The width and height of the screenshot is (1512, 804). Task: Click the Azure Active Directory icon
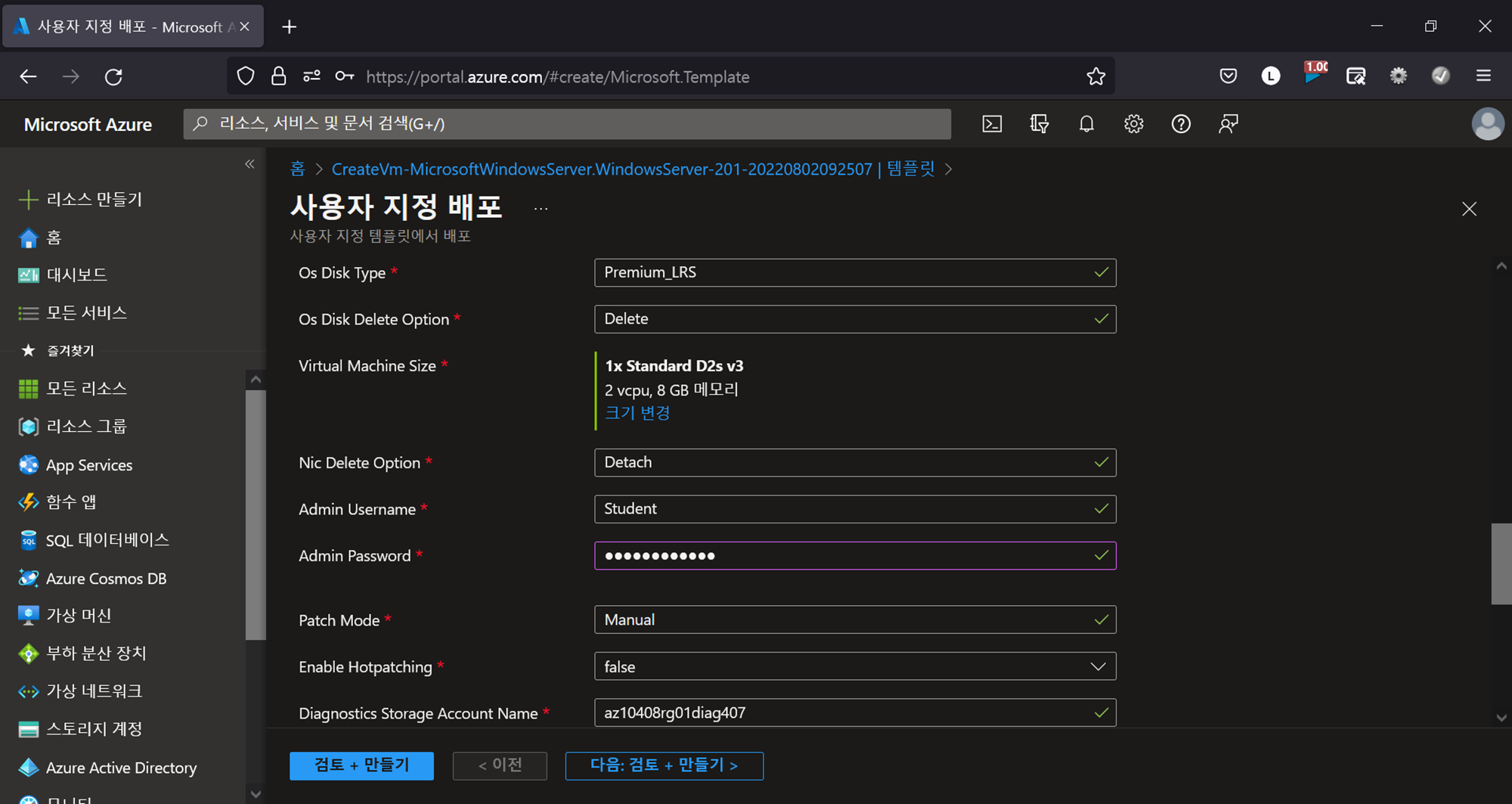tap(28, 767)
